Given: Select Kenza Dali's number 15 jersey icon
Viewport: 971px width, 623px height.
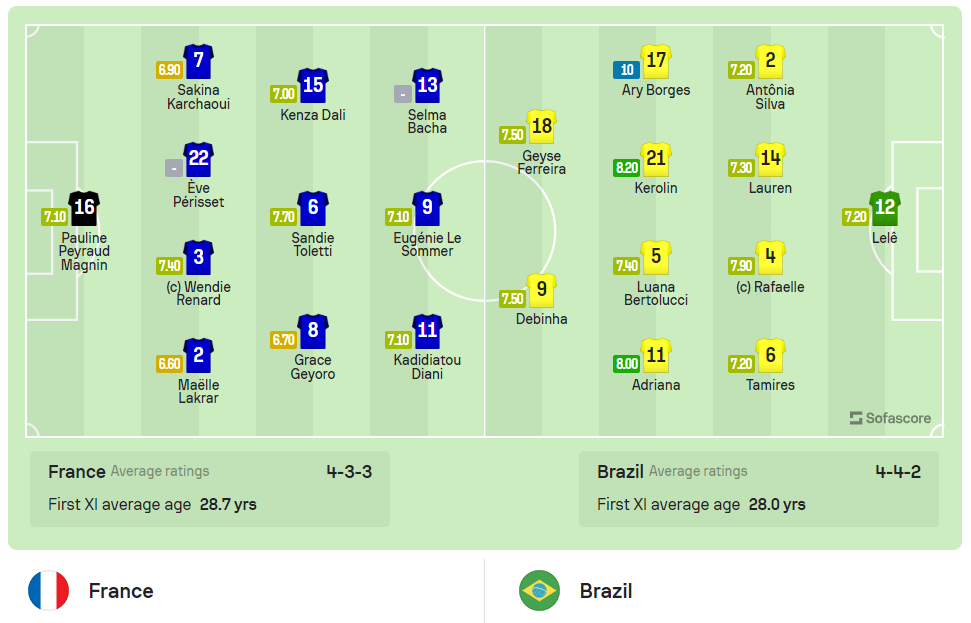Looking at the screenshot, I should [311, 87].
